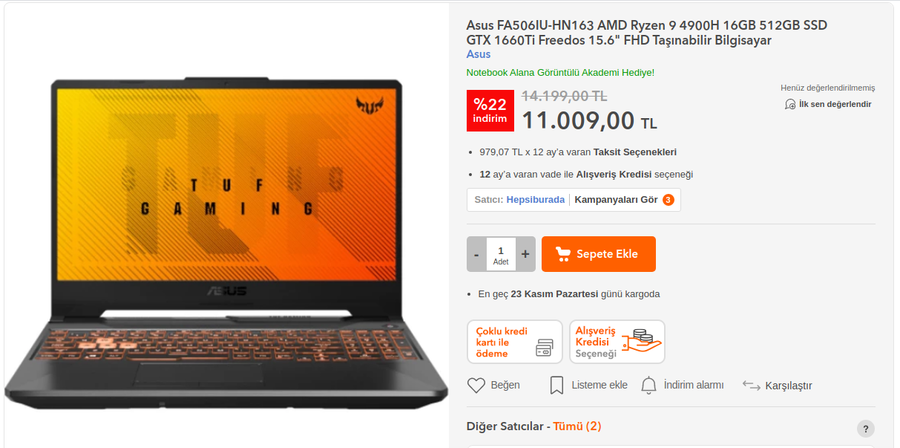The image size is (900, 448).
Task: Click the bookmark Listeme ekle icon
Action: point(556,385)
